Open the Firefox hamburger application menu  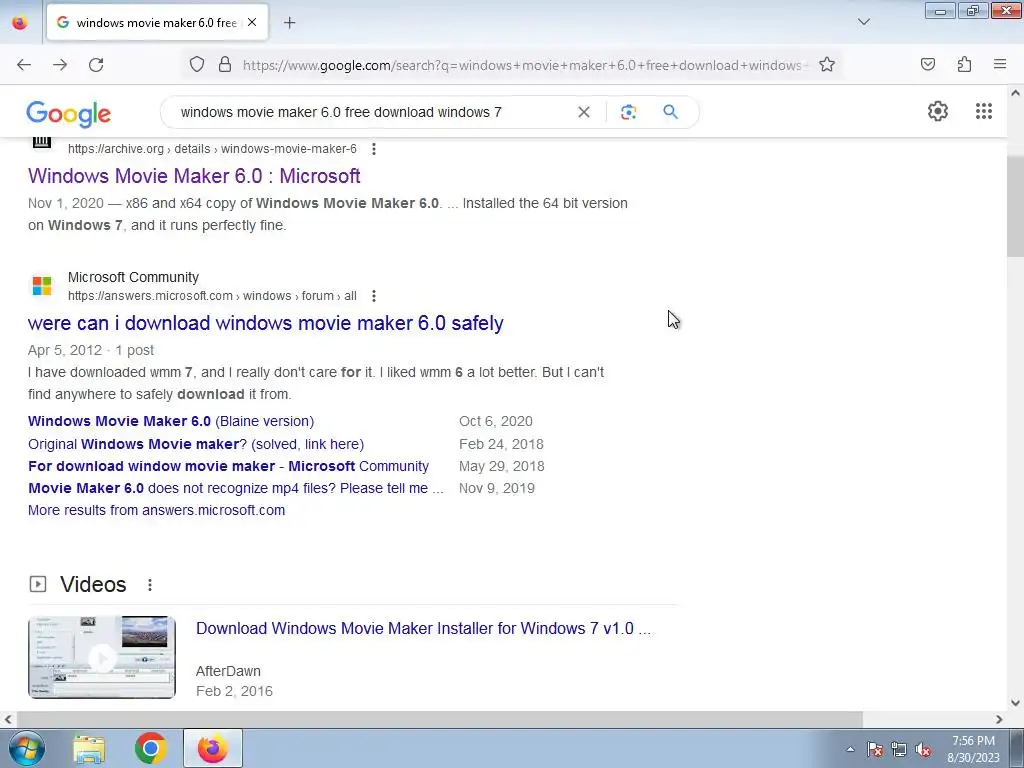tap(1000, 65)
